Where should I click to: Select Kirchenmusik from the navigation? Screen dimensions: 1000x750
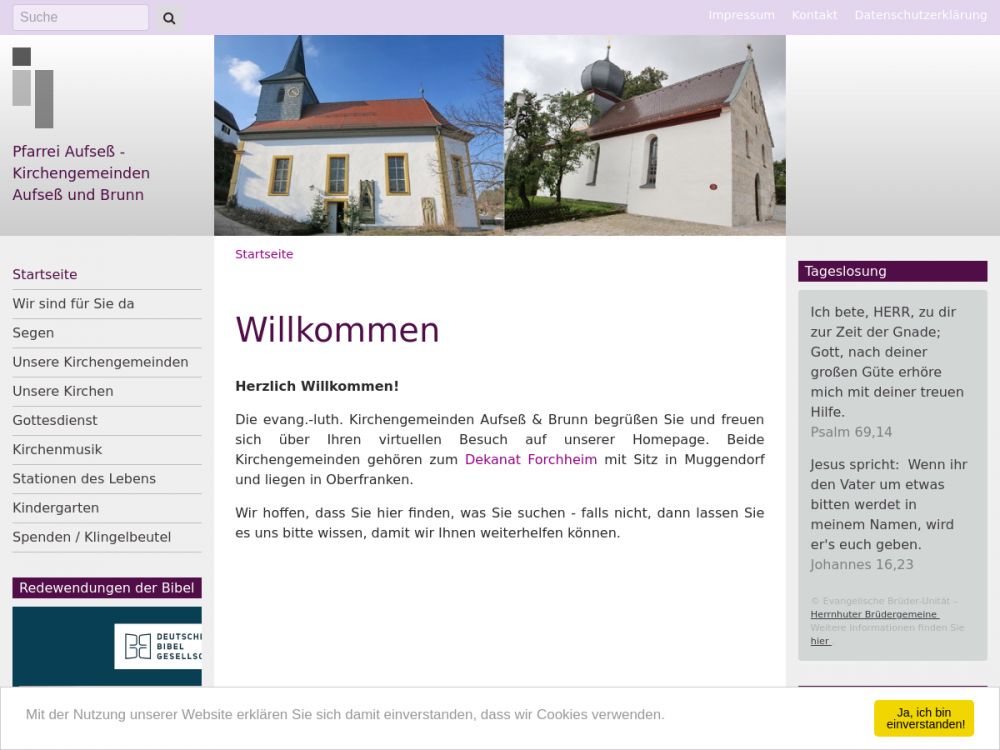pyautogui.click(x=57, y=449)
